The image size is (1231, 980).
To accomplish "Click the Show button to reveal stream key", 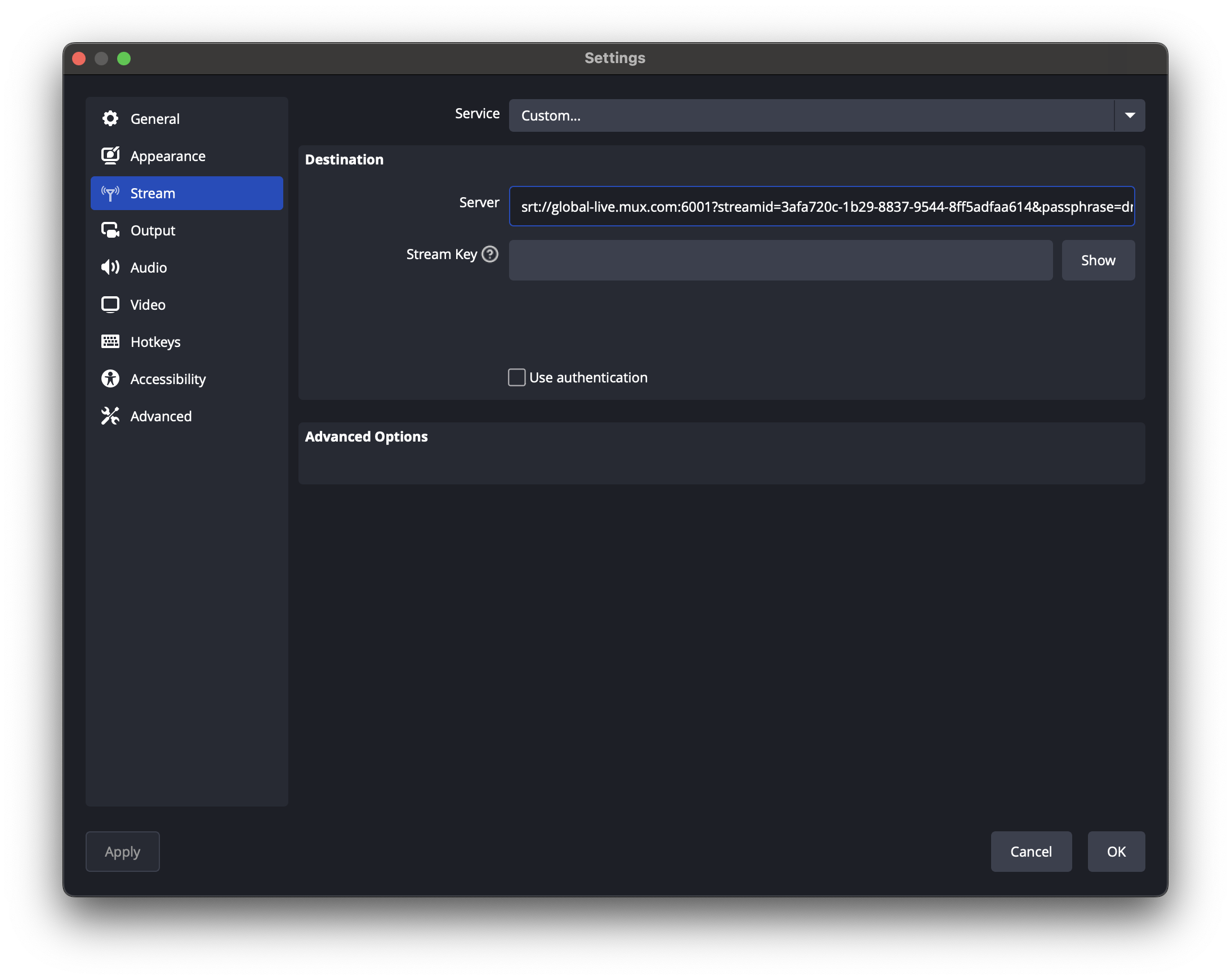I will pos(1098,260).
